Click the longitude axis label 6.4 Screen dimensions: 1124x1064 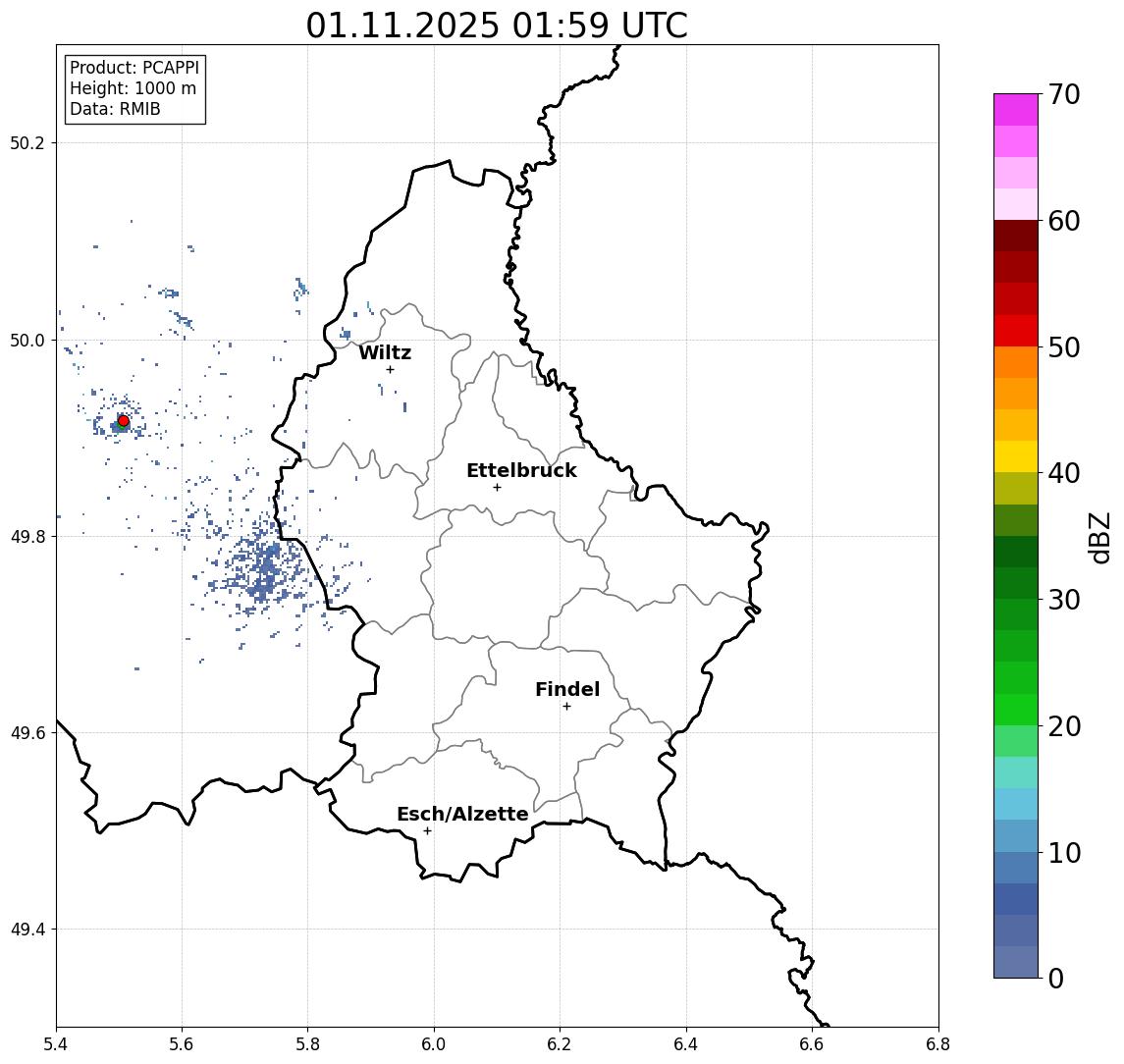(x=686, y=1044)
